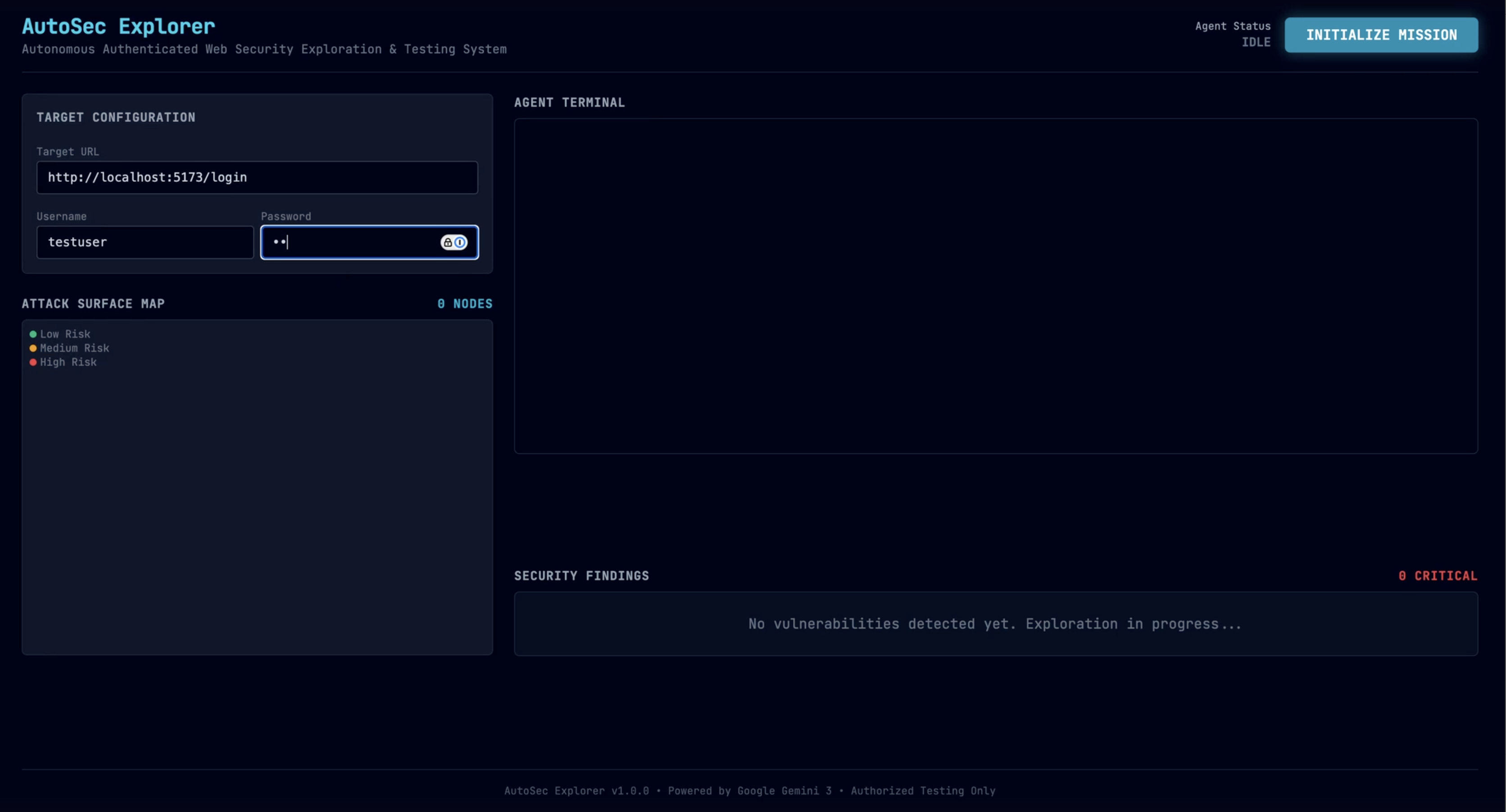Click the 0 NODES counter
1506x812 pixels.
[x=465, y=304]
